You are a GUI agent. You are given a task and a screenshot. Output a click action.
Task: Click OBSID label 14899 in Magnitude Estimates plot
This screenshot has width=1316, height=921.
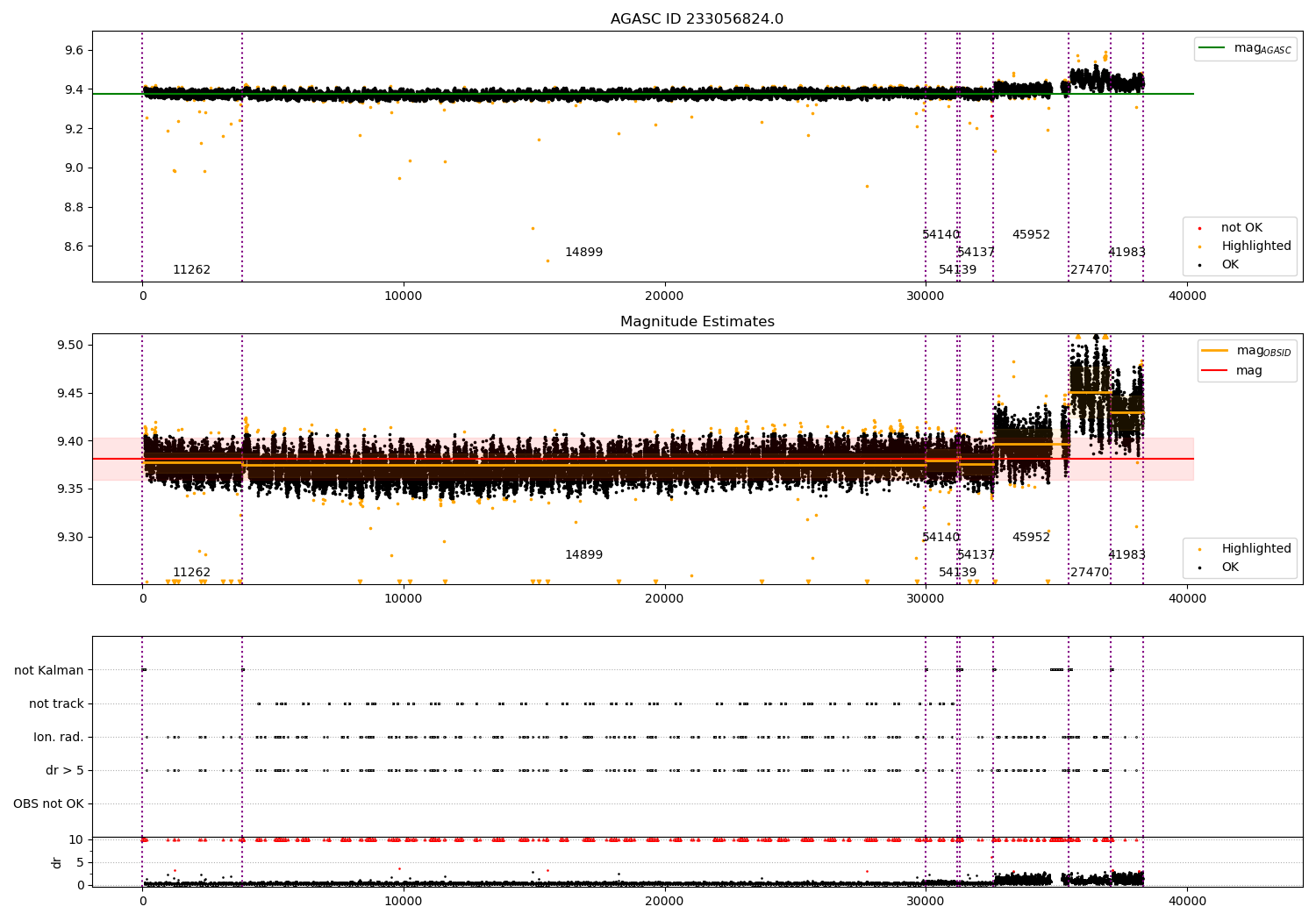583,554
